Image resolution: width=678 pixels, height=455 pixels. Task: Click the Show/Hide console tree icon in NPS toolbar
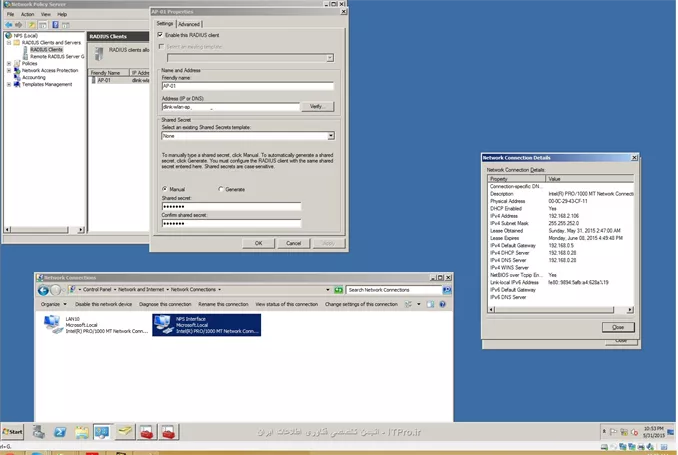coord(43,25)
